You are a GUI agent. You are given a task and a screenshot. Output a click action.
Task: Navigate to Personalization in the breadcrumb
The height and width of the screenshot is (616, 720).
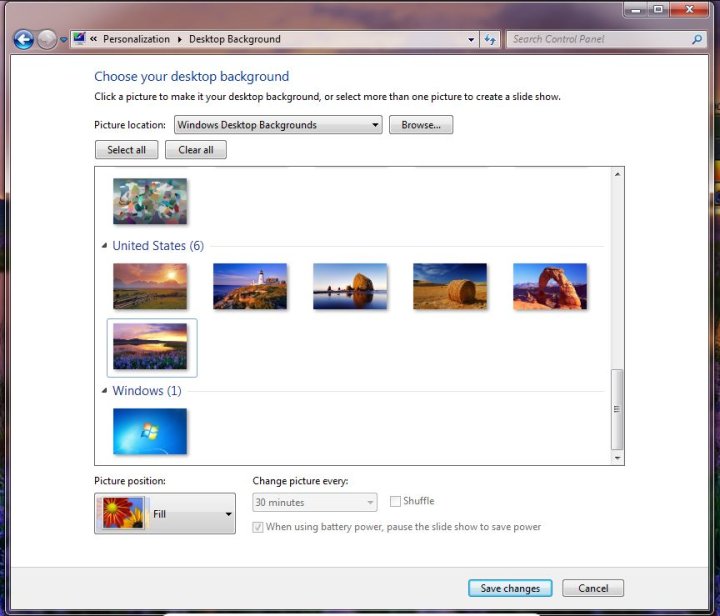(136, 39)
